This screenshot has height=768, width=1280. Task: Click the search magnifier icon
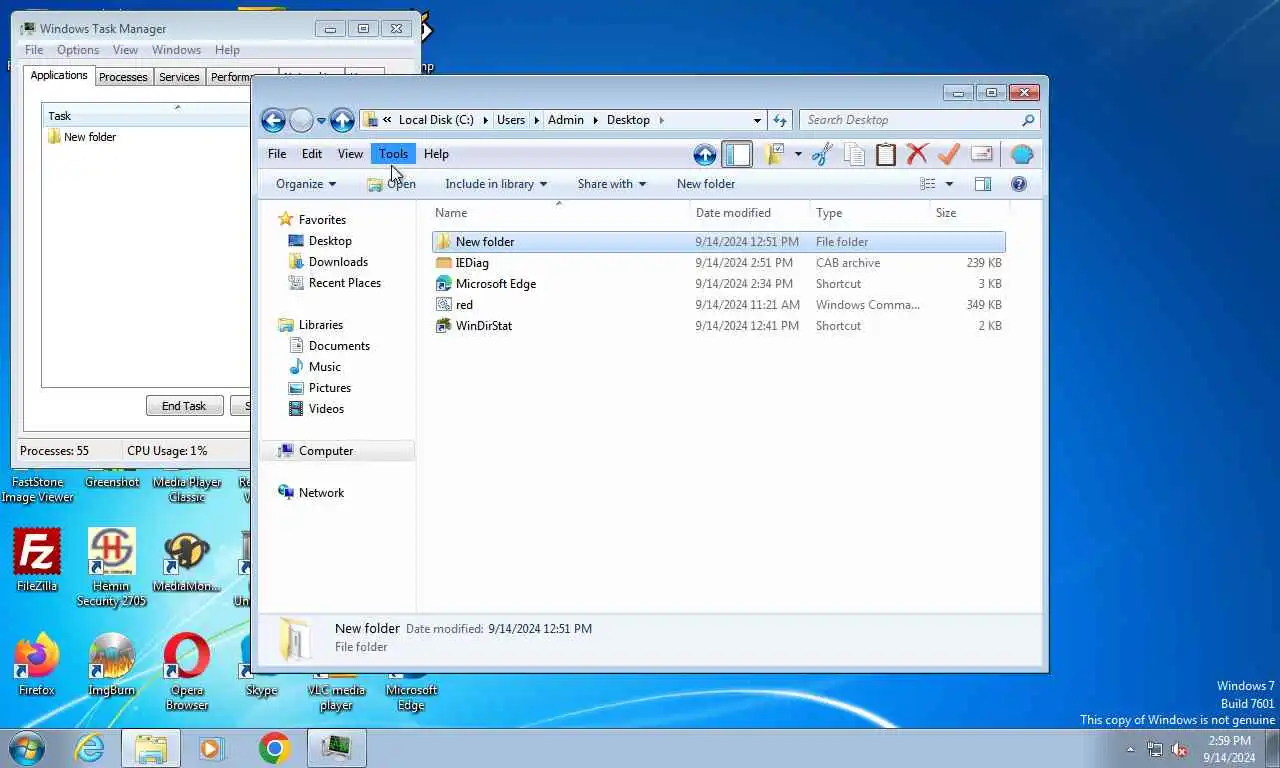click(x=1027, y=120)
